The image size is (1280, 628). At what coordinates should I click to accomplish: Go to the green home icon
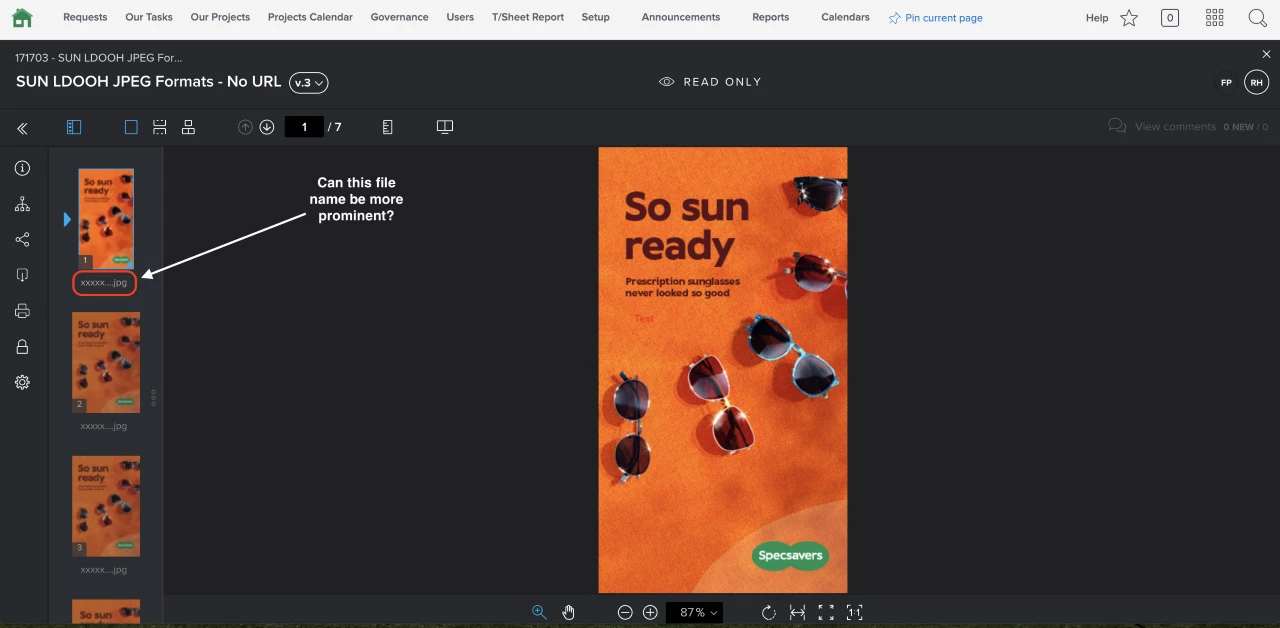point(22,17)
